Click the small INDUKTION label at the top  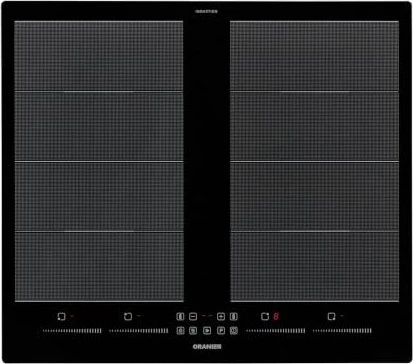(206, 11)
